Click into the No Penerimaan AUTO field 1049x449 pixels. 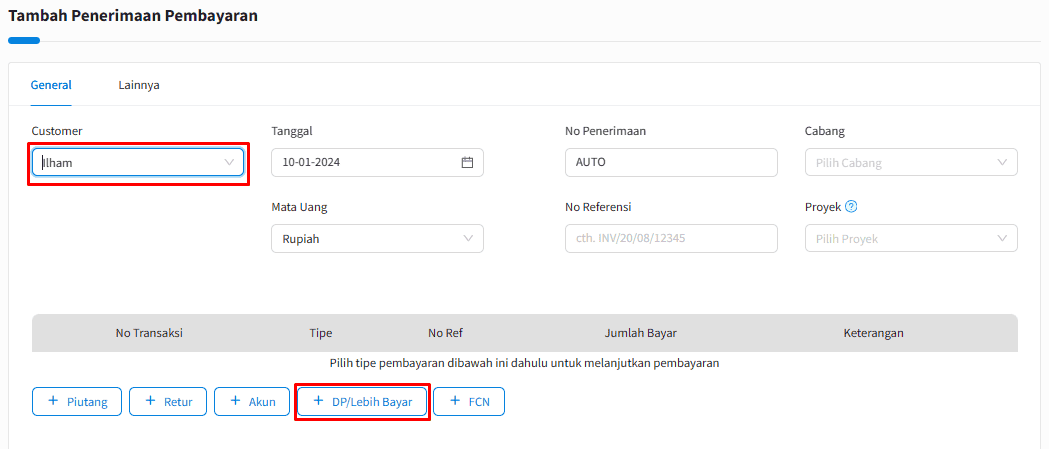tap(671, 163)
